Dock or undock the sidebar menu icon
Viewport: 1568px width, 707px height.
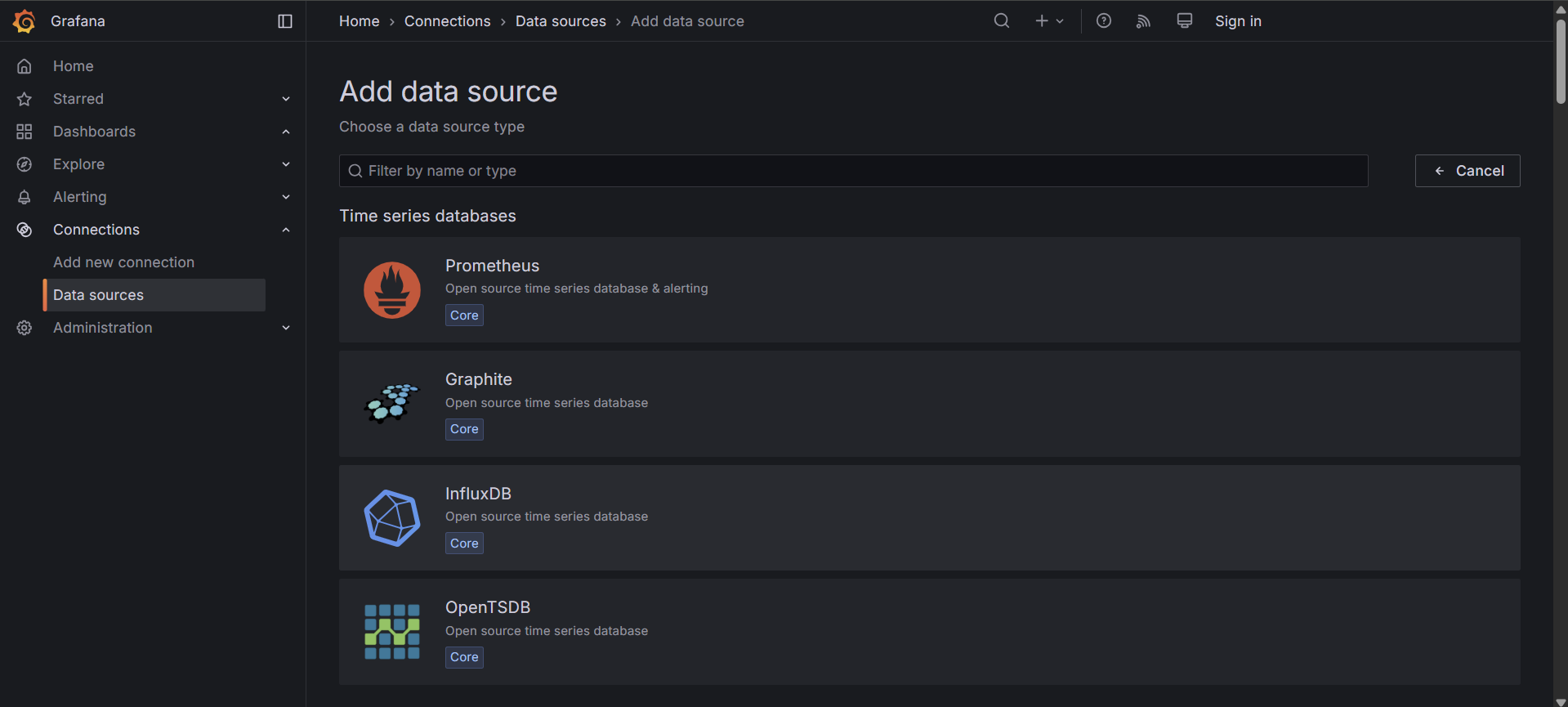[x=285, y=21]
